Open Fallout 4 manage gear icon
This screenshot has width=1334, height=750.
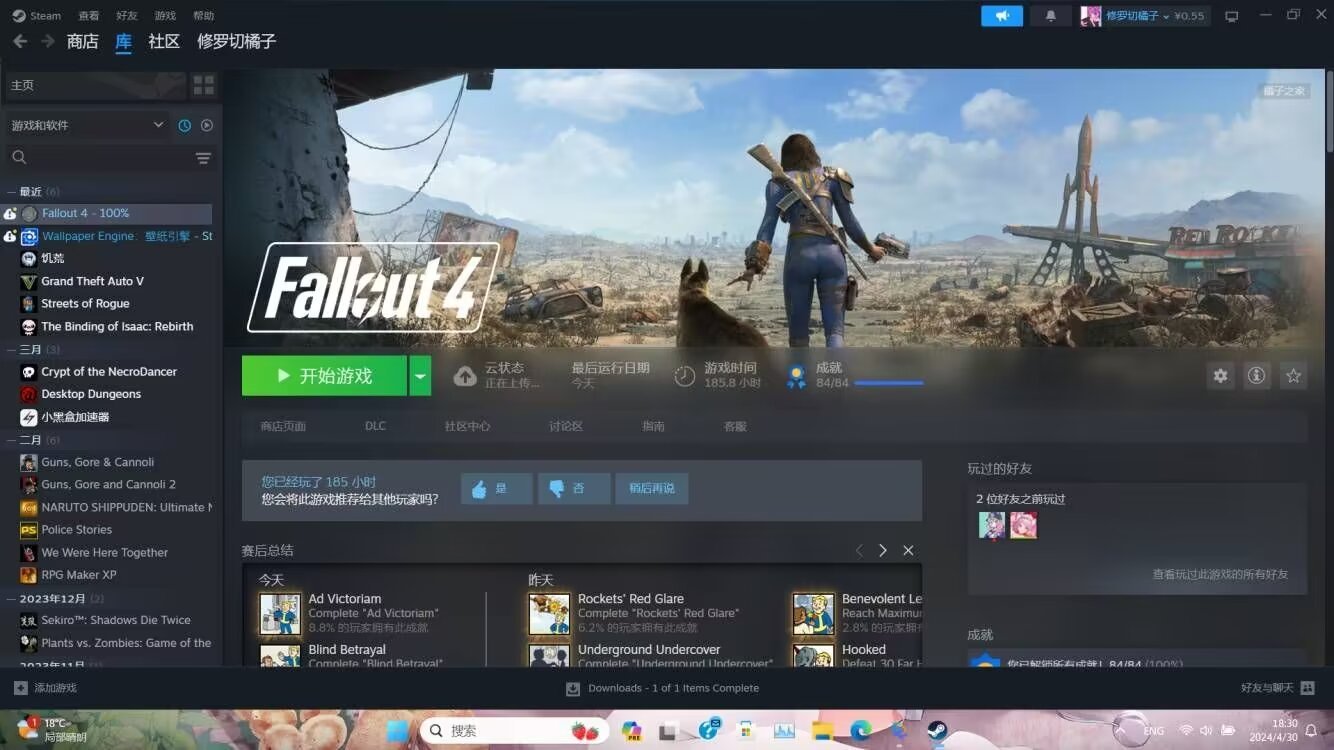[x=1220, y=376]
